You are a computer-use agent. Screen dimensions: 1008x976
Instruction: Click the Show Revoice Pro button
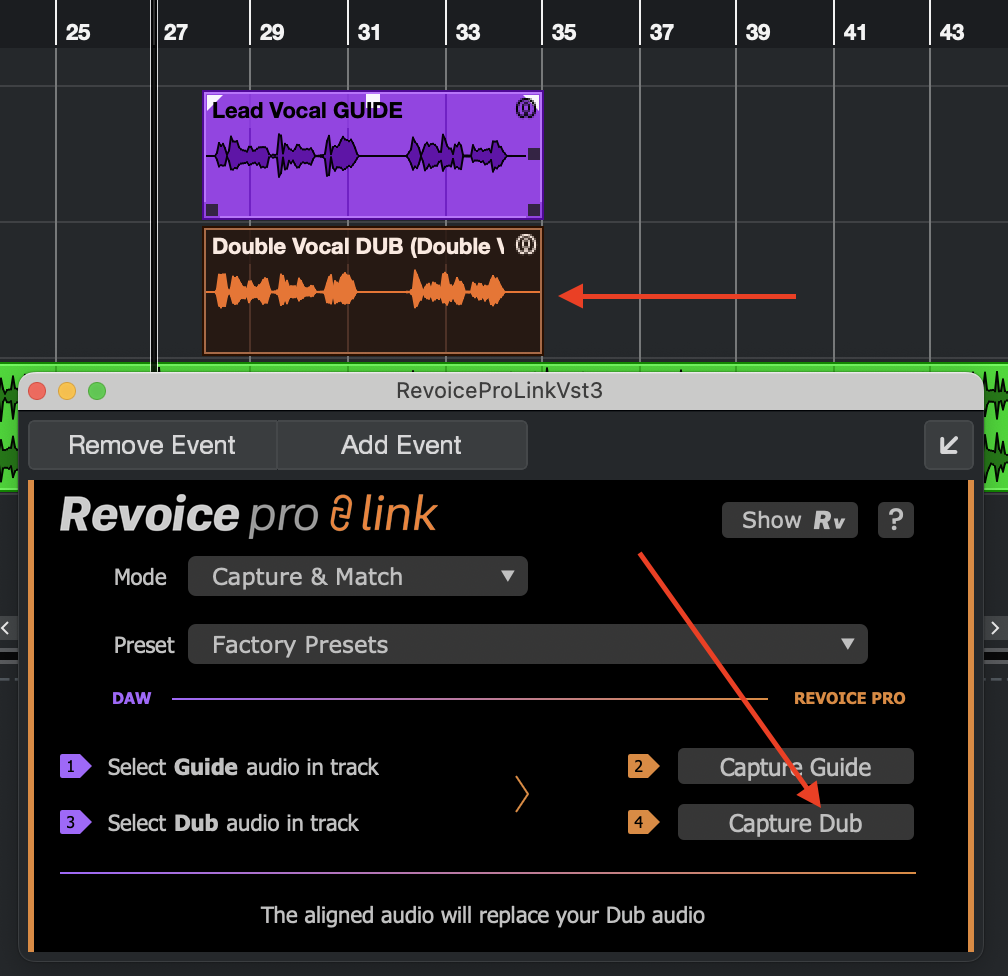click(789, 520)
